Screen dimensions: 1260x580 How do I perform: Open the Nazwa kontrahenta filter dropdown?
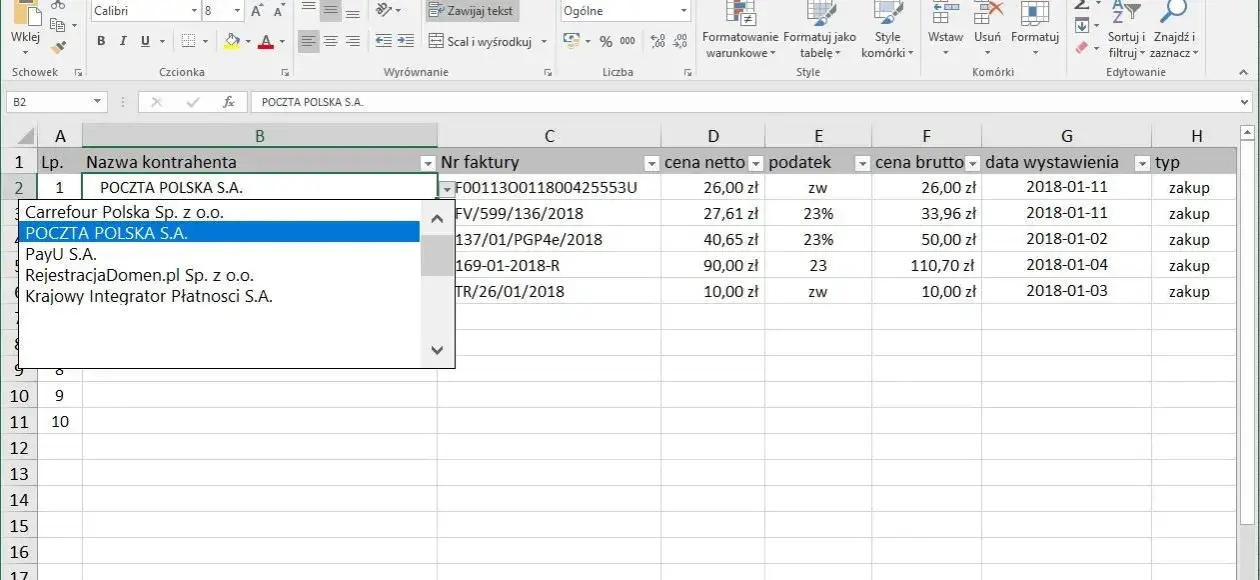coord(428,163)
